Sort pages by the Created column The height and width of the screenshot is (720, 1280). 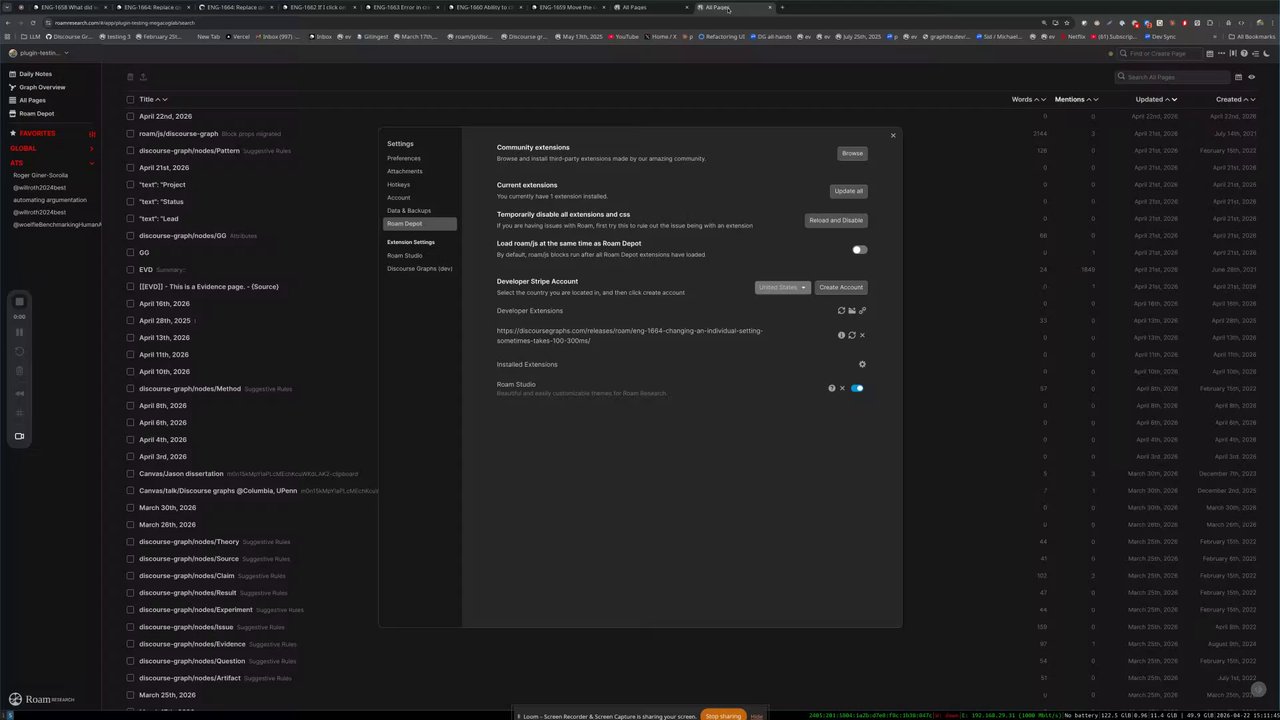(1235, 99)
